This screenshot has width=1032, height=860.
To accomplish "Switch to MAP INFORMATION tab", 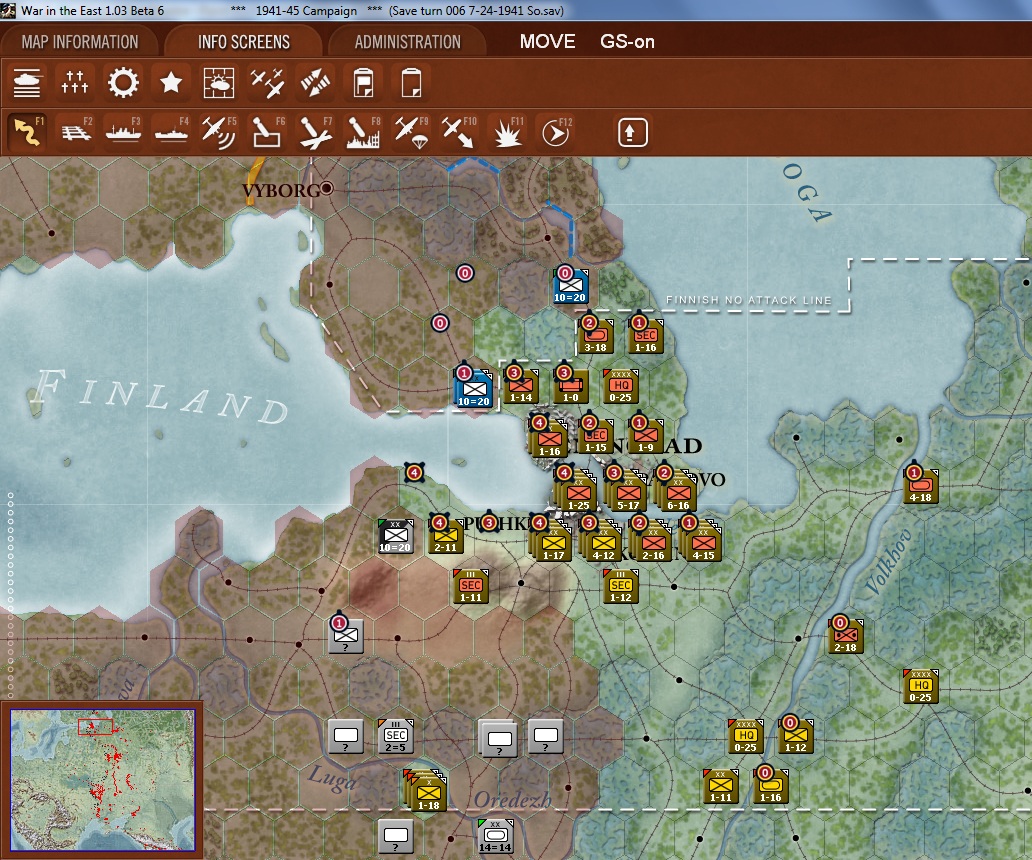I will [x=80, y=42].
